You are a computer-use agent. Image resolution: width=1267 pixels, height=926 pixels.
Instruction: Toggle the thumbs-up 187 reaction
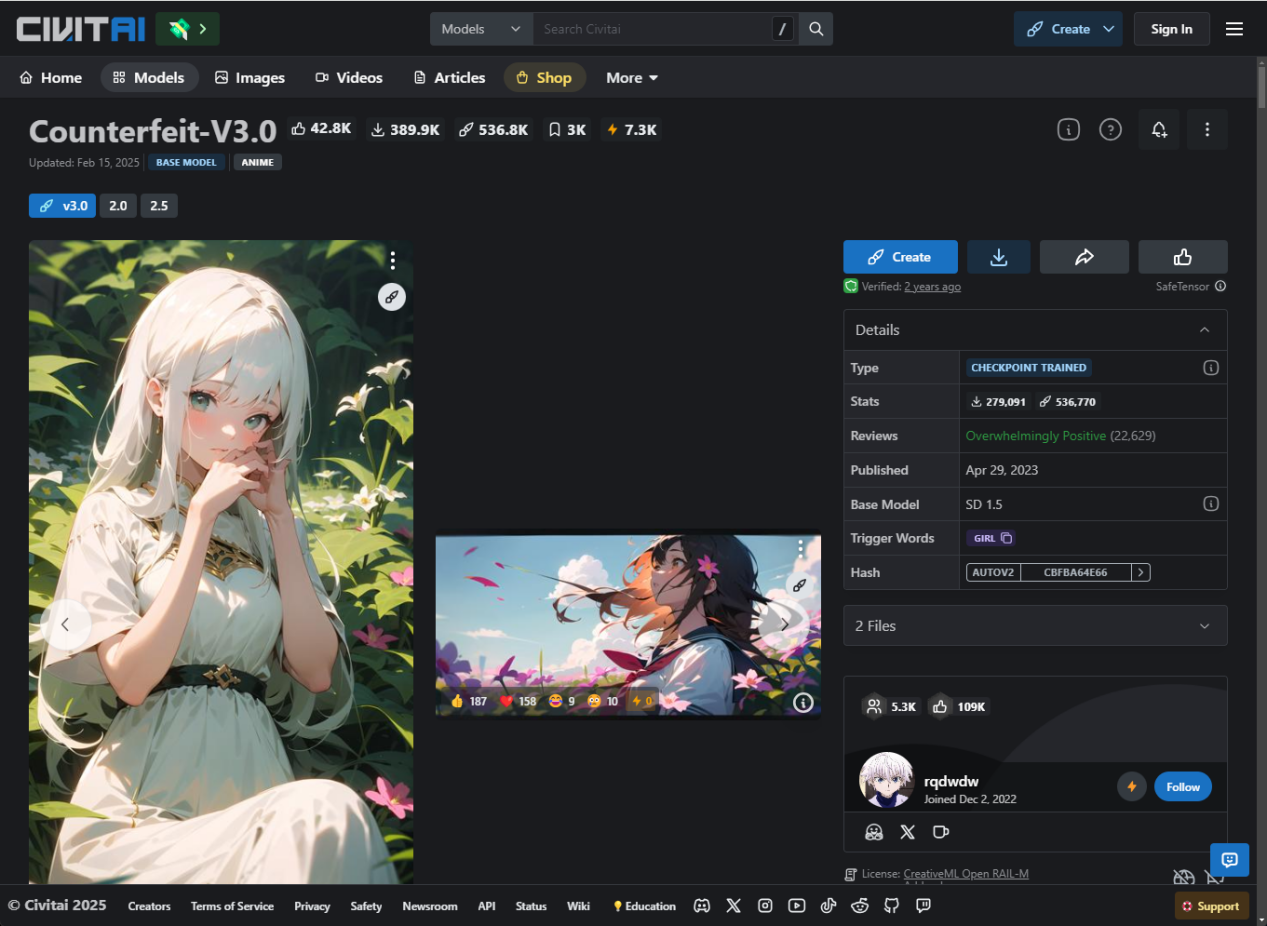click(x=469, y=701)
